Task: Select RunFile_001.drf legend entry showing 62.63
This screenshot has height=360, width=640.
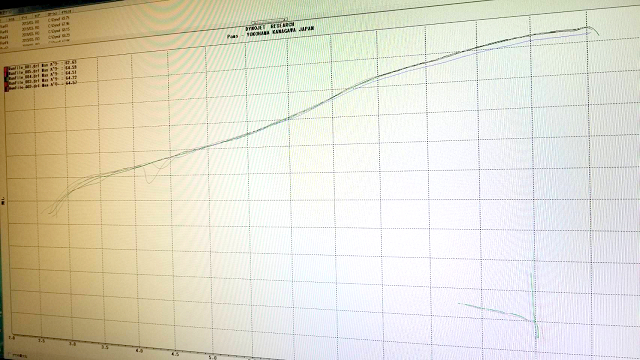Action: coord(42,65)
